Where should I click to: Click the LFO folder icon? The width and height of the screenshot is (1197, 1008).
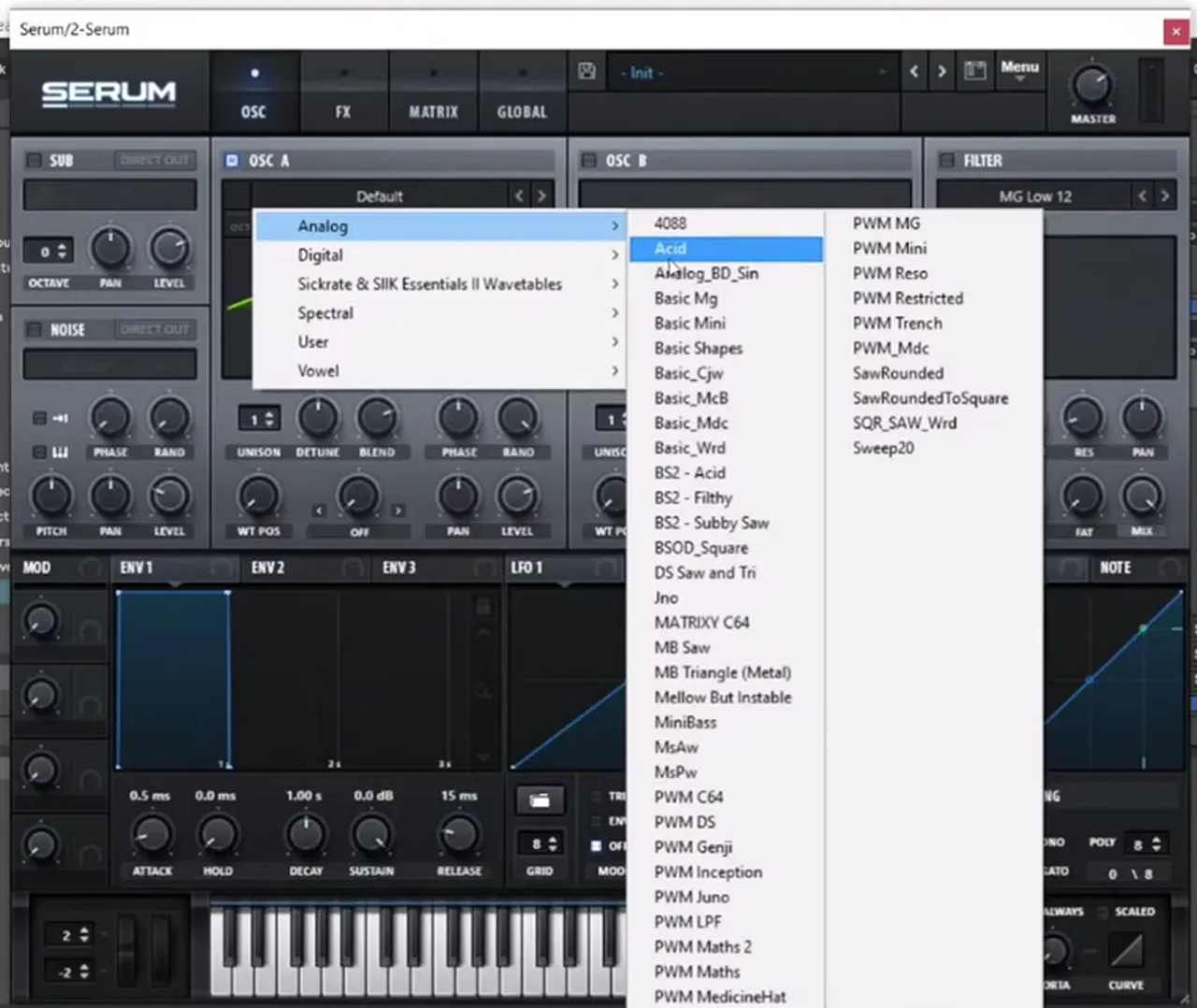[540, 800]
